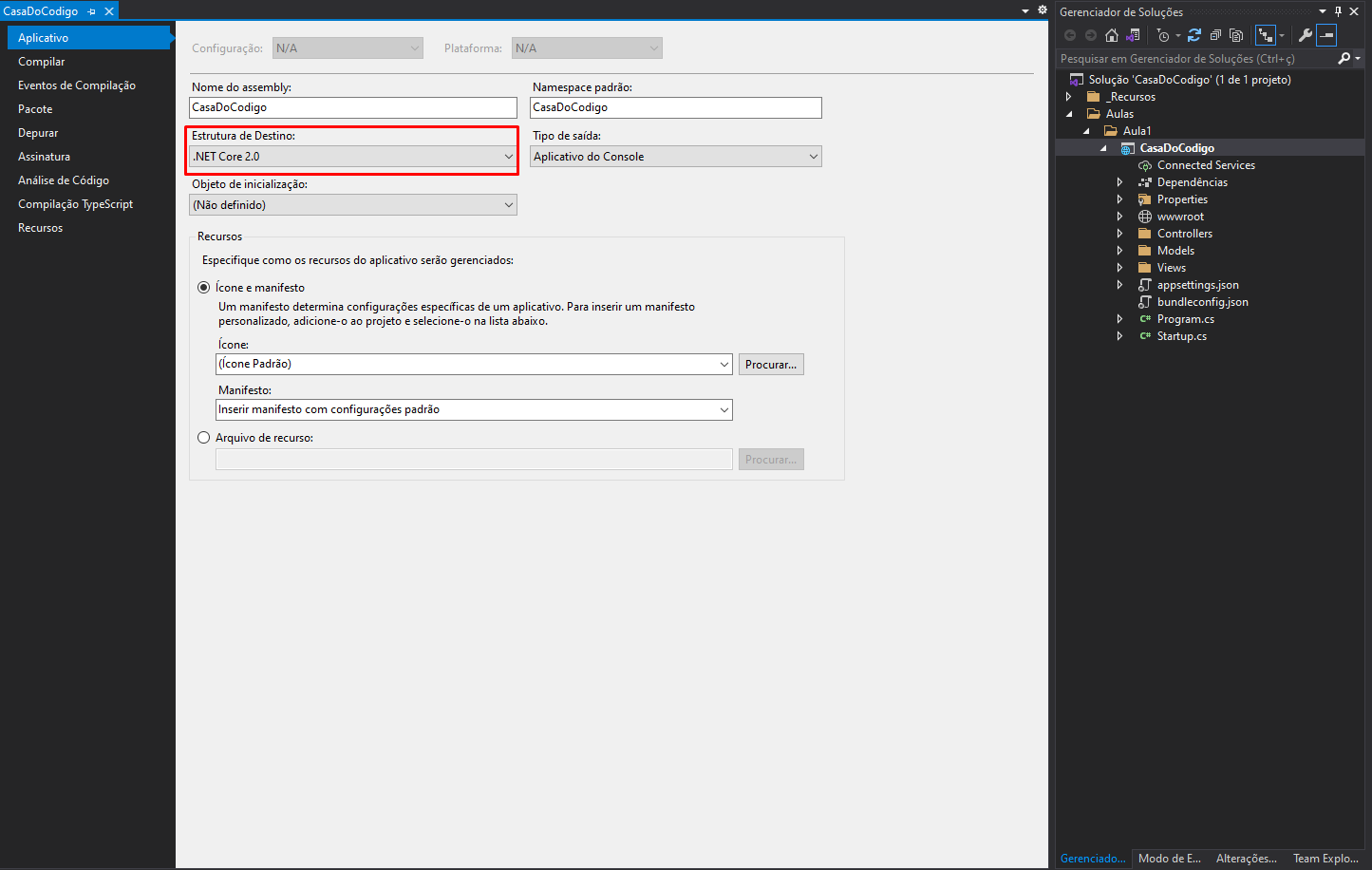Open the search options dropdown arrow
Image resolution: width=1372 pixels, height=870 pixels.
click(x=1358, y=59)
